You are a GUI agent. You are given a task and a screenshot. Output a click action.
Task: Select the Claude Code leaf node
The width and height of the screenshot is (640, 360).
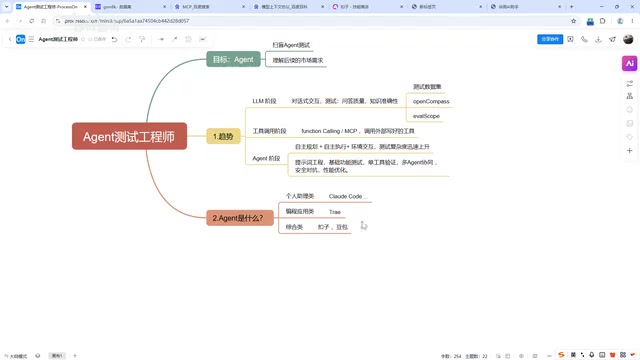348,196
